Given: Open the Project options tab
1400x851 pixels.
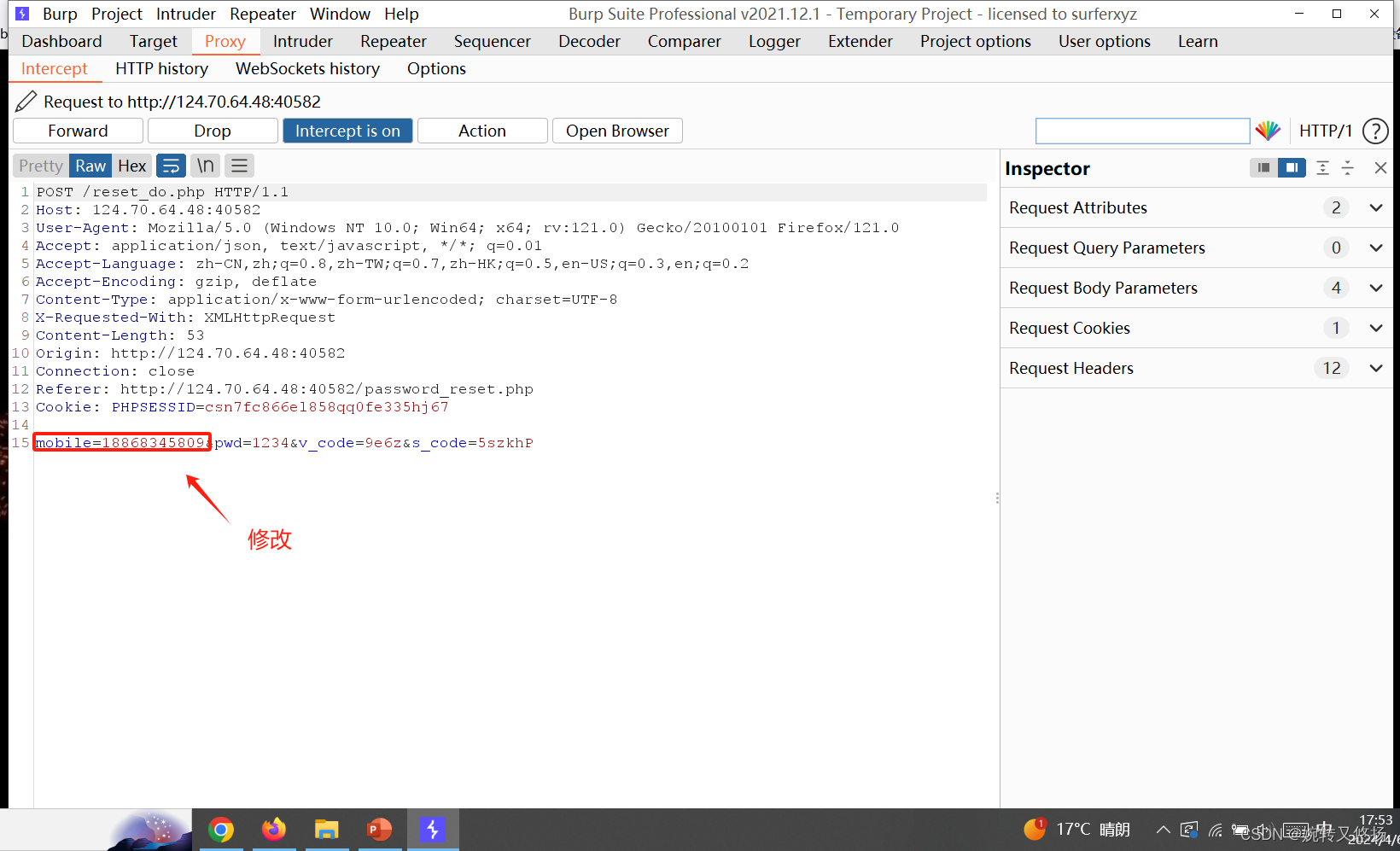Looking at the screenshot, I should 976,41.
